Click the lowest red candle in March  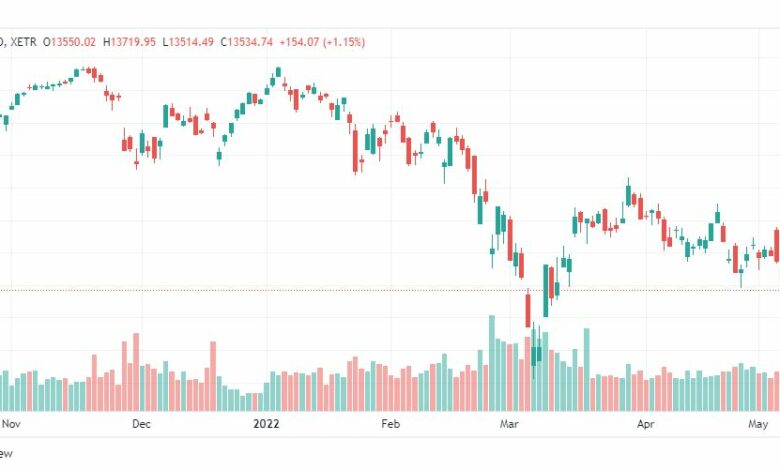click(528, 309)
